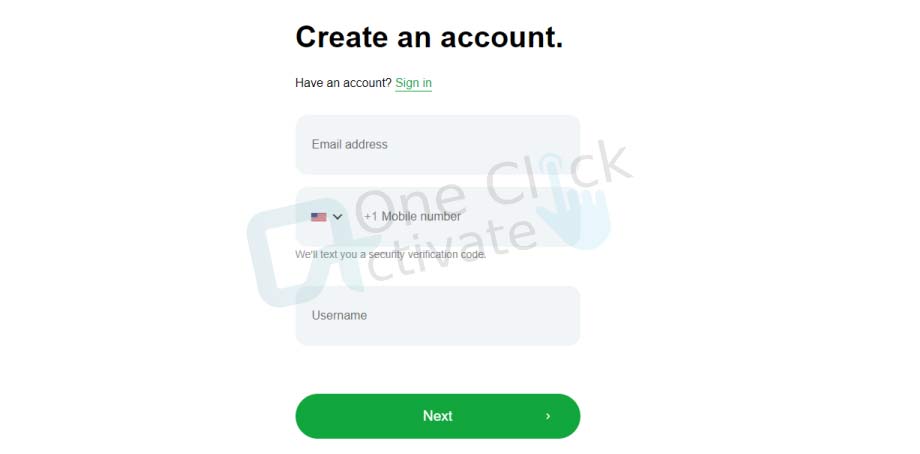920x454 pixels.
Task: Click the "Mobile number" placeholder text
Action: click(x=421, y=216)
